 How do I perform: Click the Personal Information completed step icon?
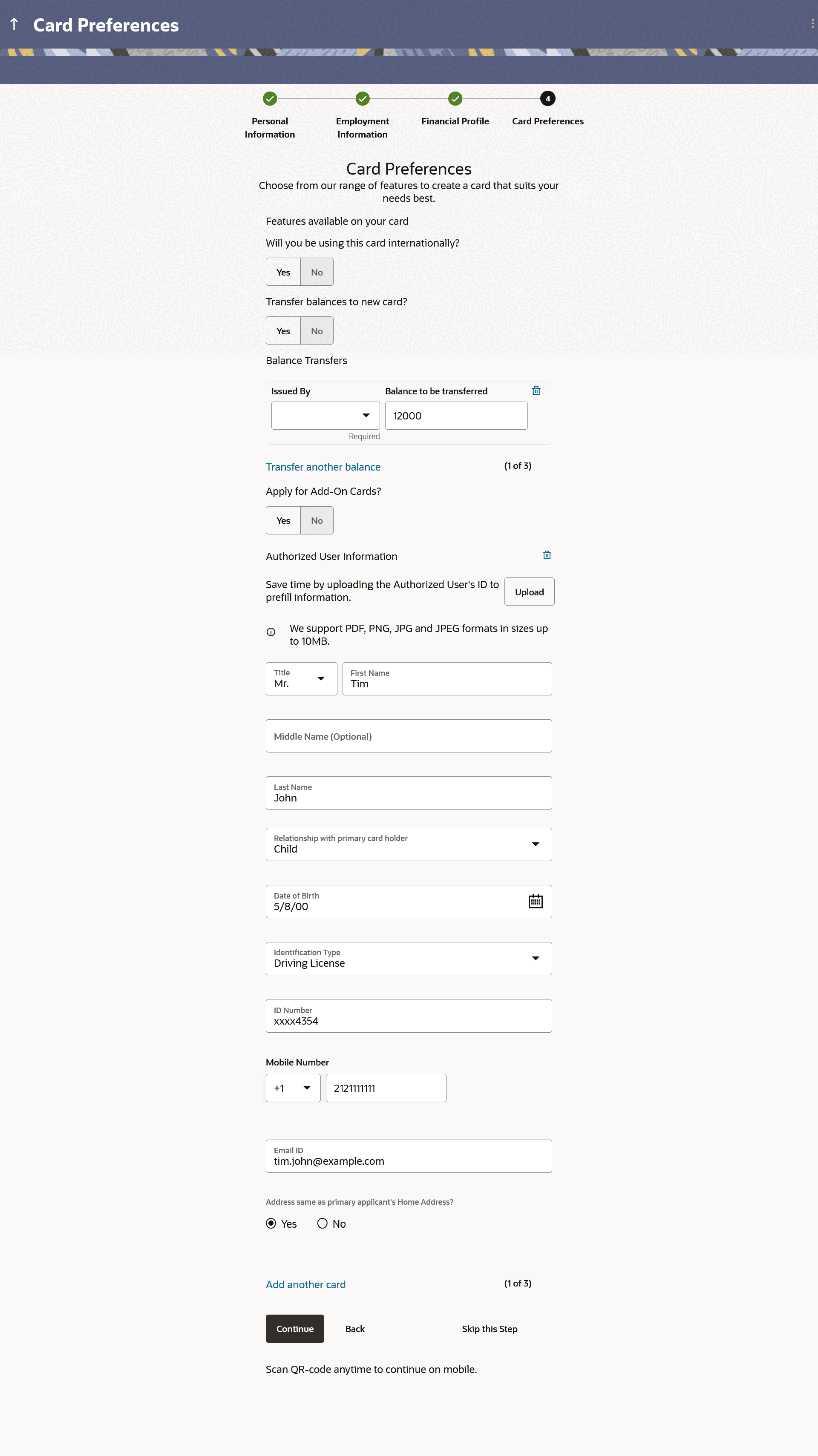click(270, 99)
